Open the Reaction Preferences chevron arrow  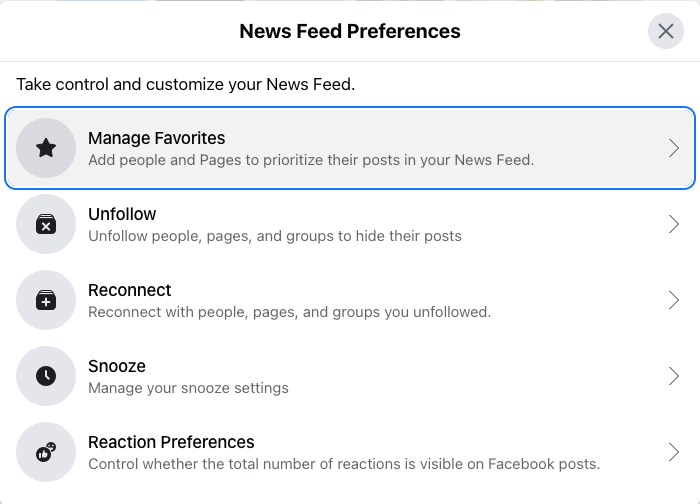pos(673,452)
